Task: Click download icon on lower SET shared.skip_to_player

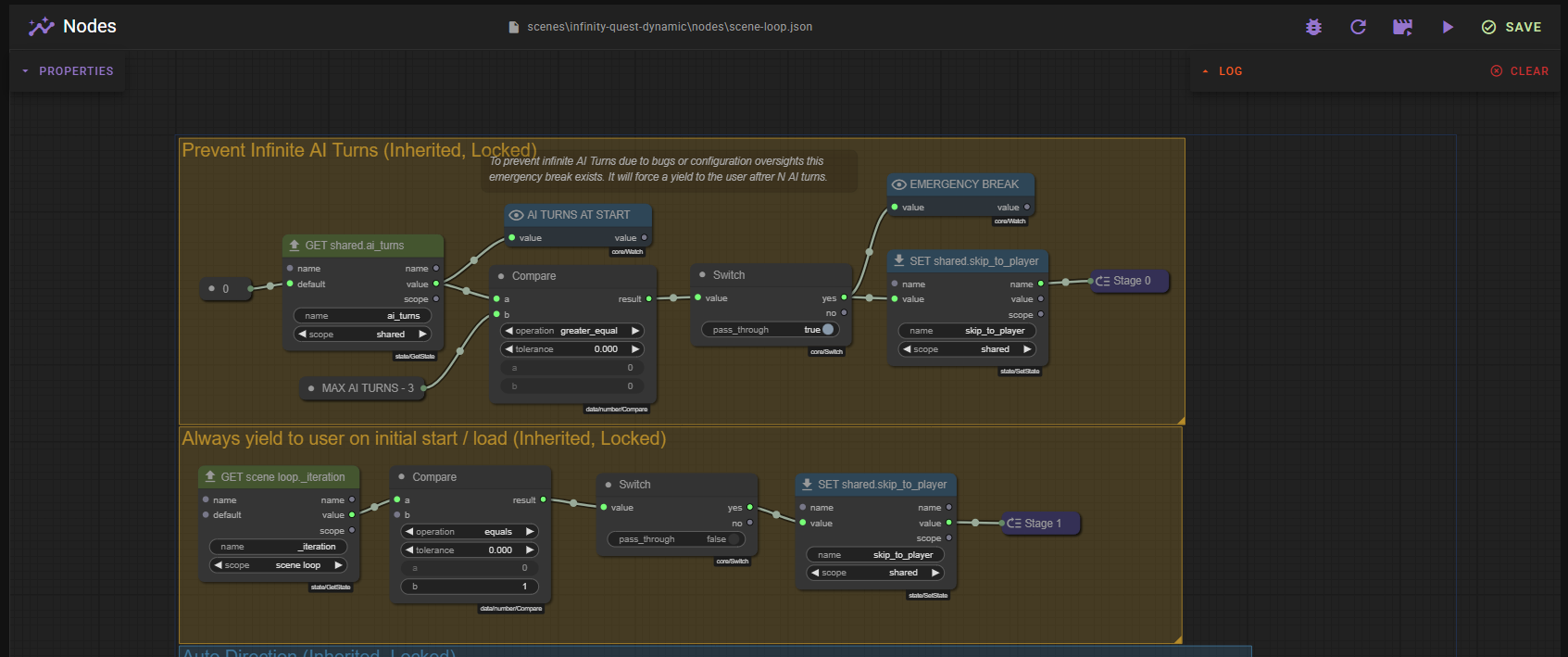Action: click(x=807, y=485)
